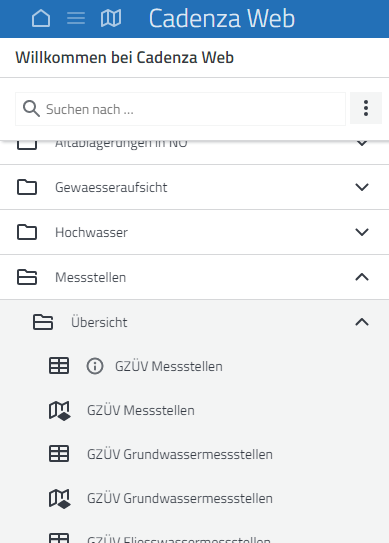Open the map icon in header
Screen dimensions: 389x543
[111, 18]
